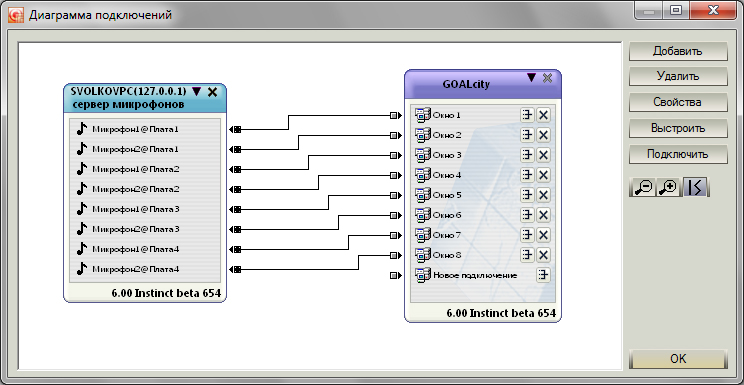The width and height of the screenshot is (744, 385).
Task: Remove Окно 7 with its X icon
Action: 543,235
